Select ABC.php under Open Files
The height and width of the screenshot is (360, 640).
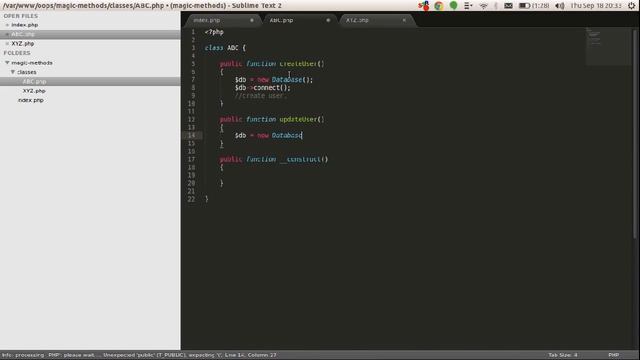point(23,34)
